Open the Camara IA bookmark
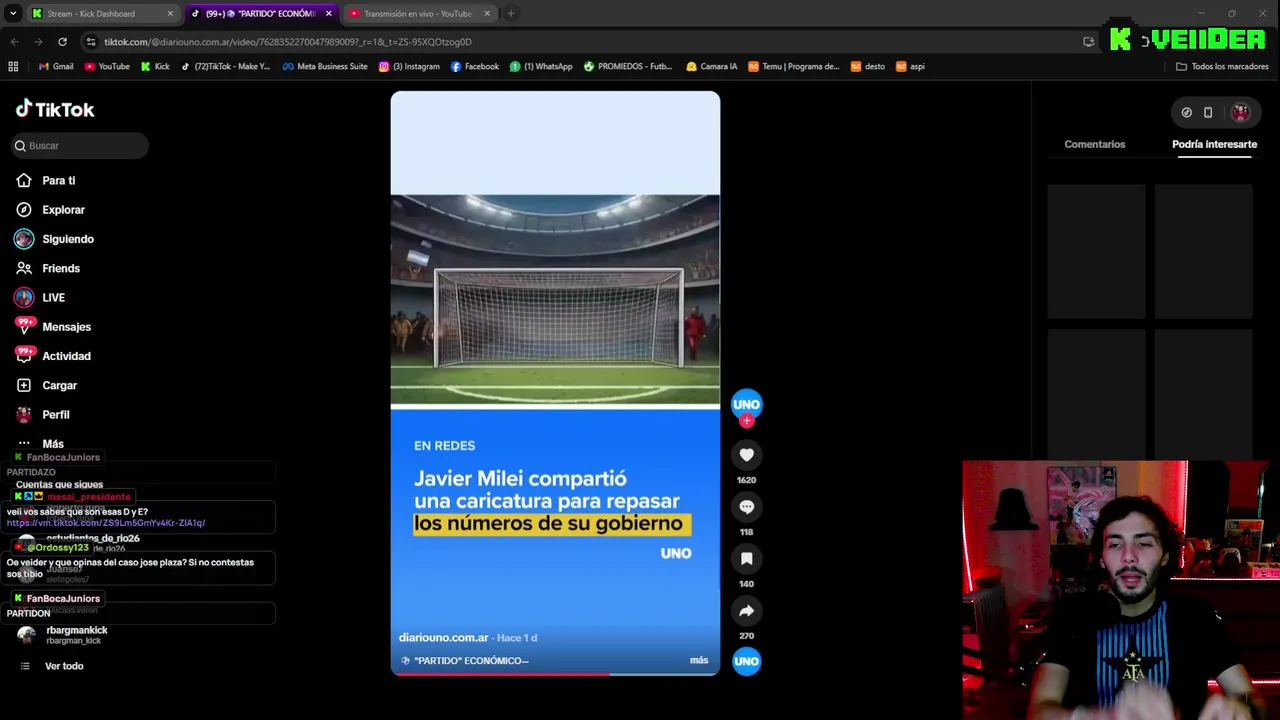The image size is (1280, 720). (x=711, y=66)
